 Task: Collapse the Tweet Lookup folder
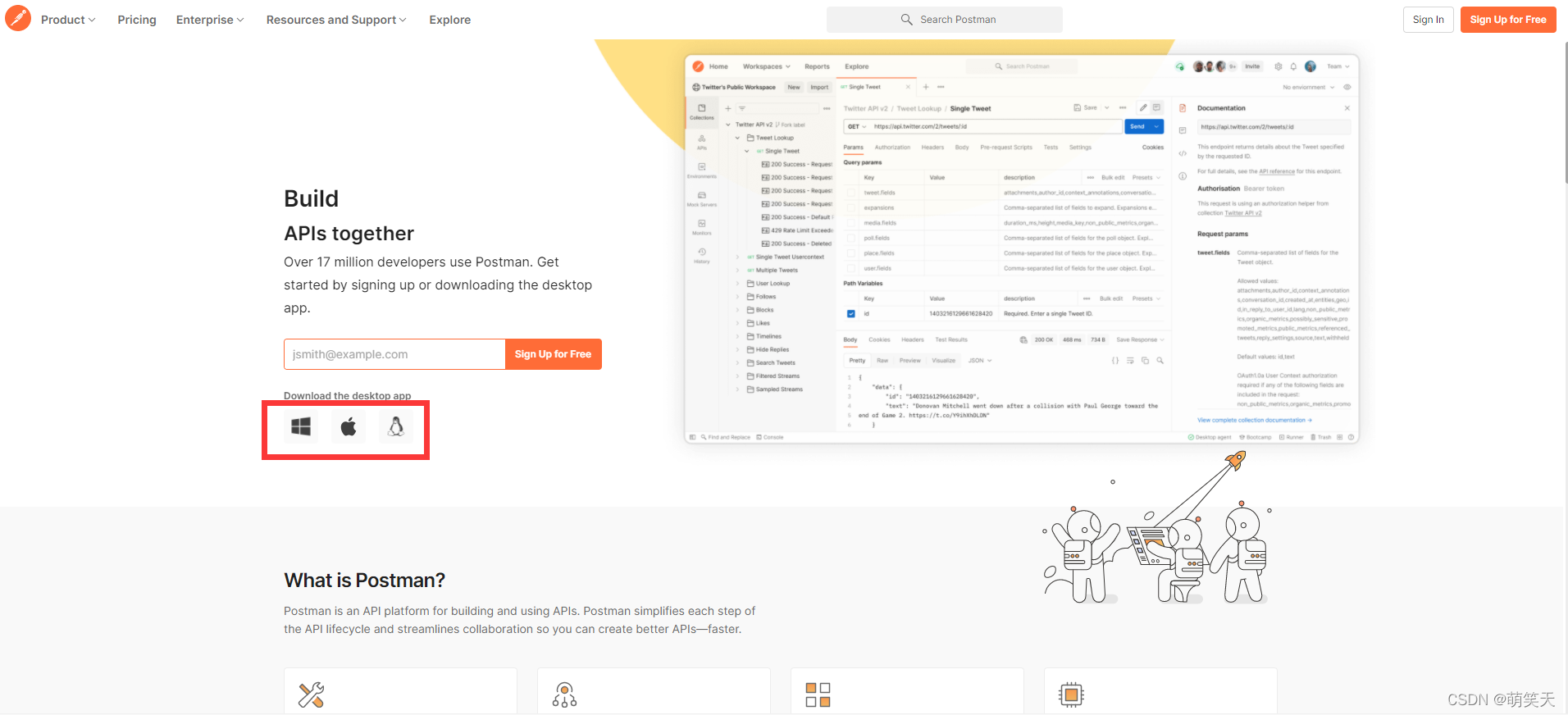click(x=737, y=138)
